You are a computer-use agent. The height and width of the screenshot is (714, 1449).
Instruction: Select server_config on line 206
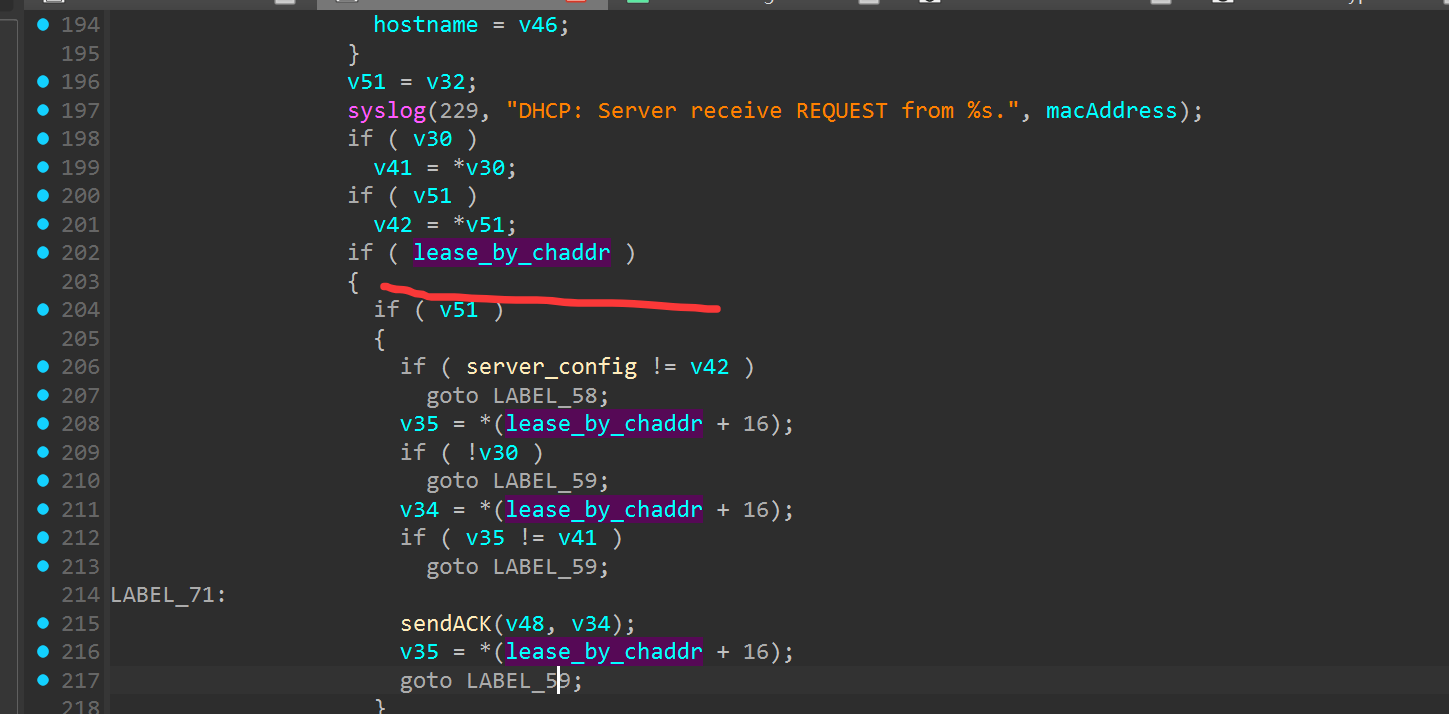[x=552, y=367]
